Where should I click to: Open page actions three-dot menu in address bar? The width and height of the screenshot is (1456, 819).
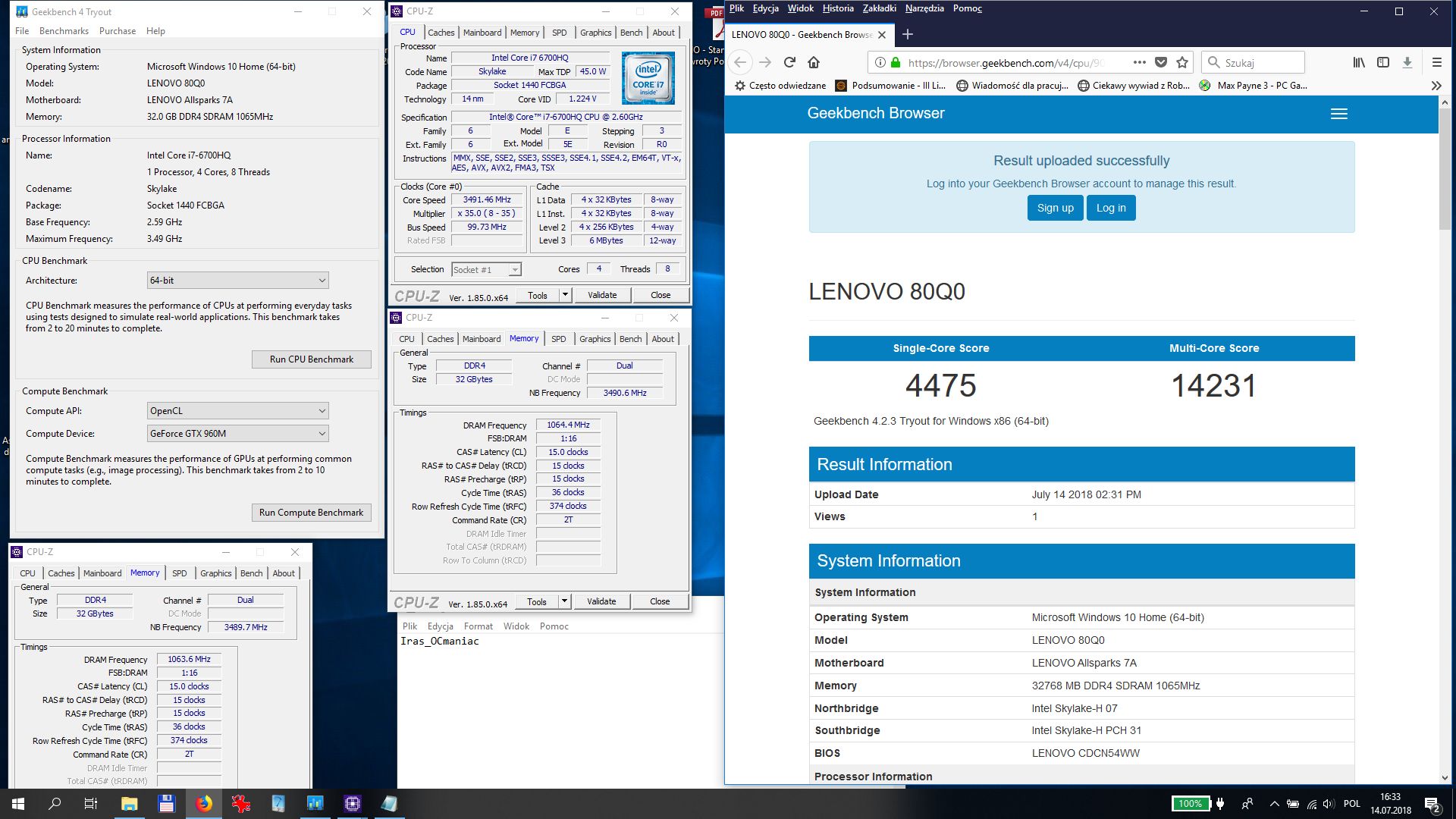pos(1139,62)
